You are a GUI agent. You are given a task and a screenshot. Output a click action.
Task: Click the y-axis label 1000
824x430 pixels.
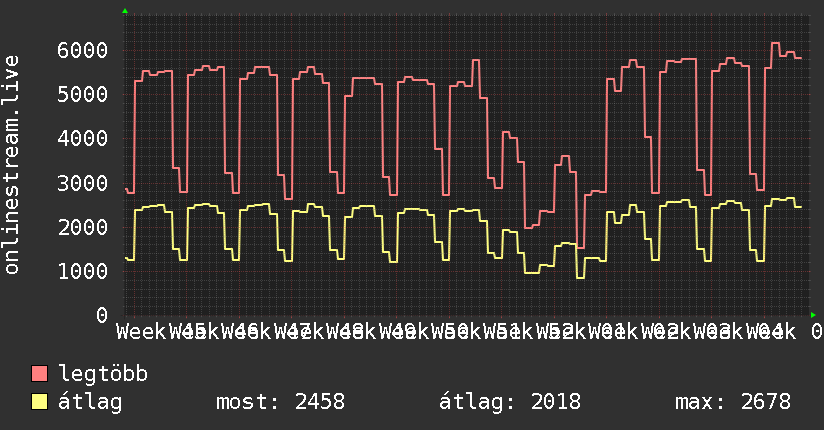pos(83,271)
